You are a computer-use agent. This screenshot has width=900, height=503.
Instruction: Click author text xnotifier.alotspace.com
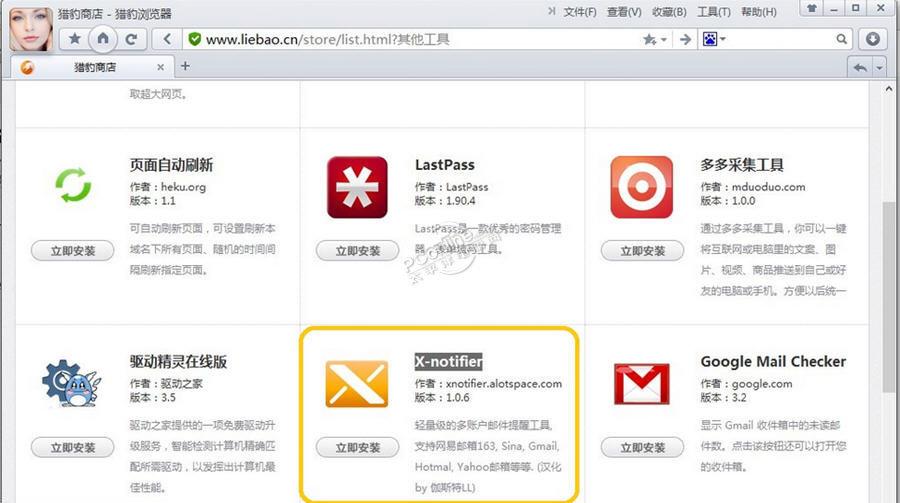504,384
